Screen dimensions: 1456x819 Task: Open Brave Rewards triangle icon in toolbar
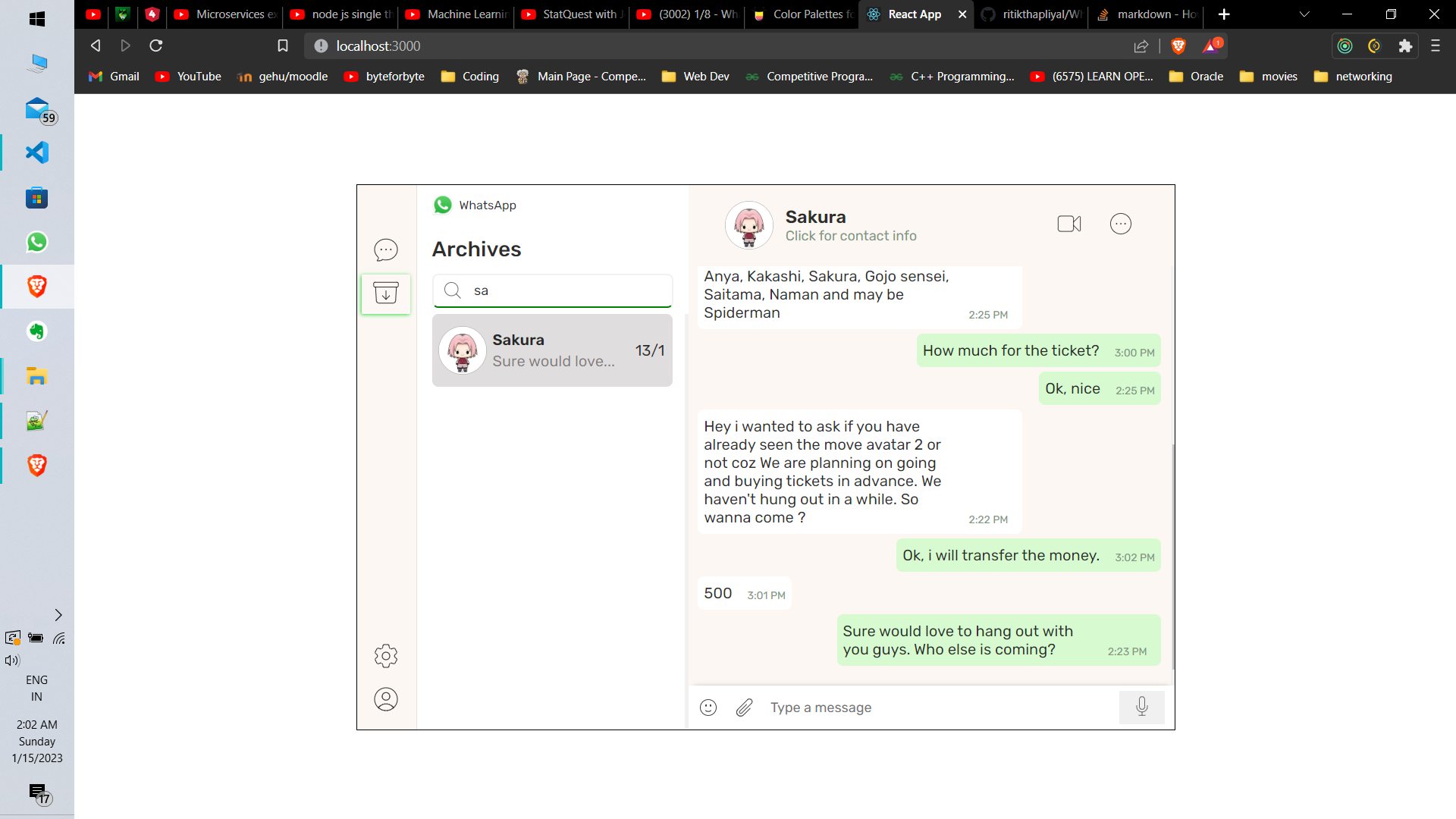[1210, 46]
